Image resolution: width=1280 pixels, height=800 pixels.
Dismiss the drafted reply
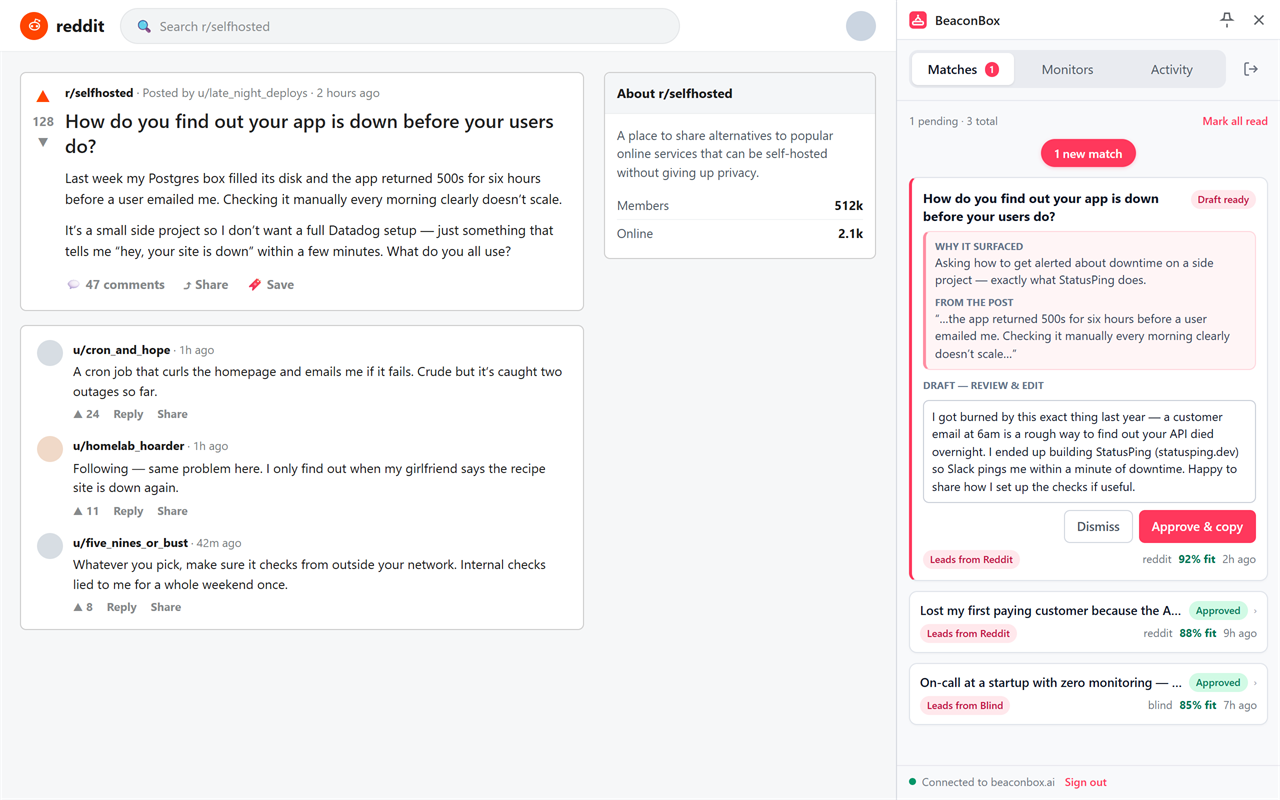pyautogui.click(x=1098, y=527)
